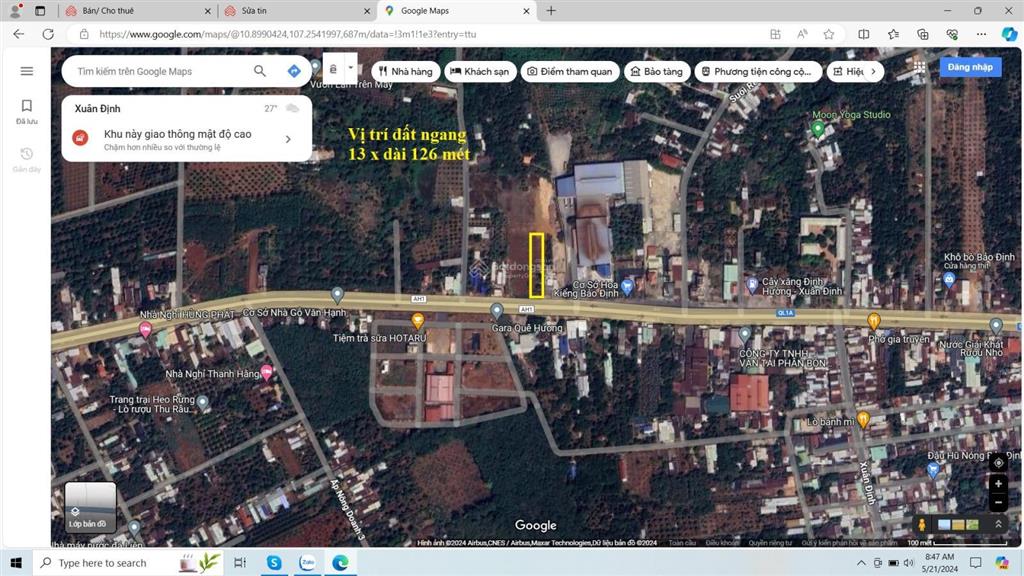
Task: Open Edge split screen icon
Action: point(863,34)
